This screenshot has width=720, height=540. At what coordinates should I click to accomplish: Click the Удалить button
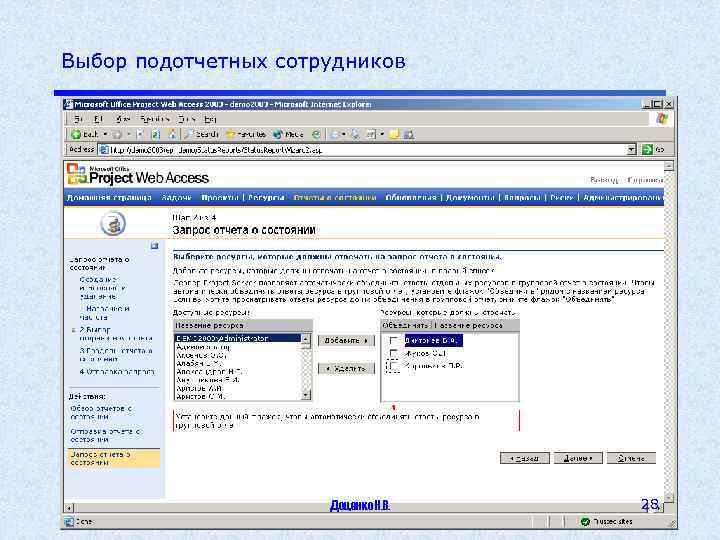pyautogui.click(x=346, y=368)
